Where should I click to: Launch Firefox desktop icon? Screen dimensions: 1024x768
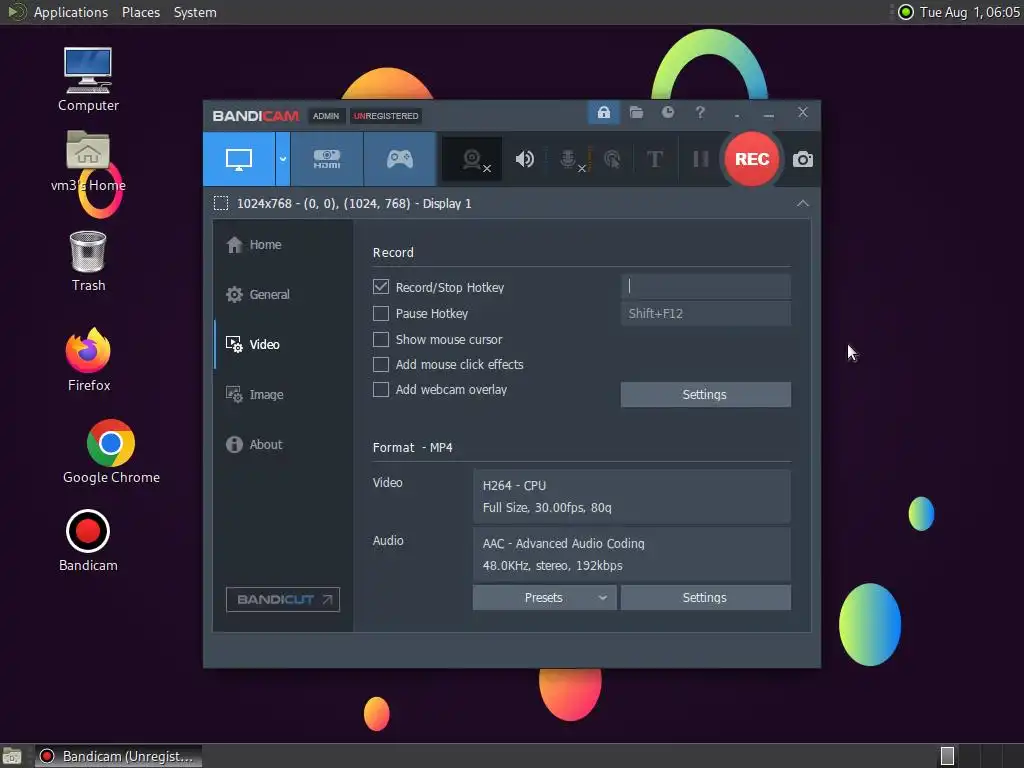(88, 360)
